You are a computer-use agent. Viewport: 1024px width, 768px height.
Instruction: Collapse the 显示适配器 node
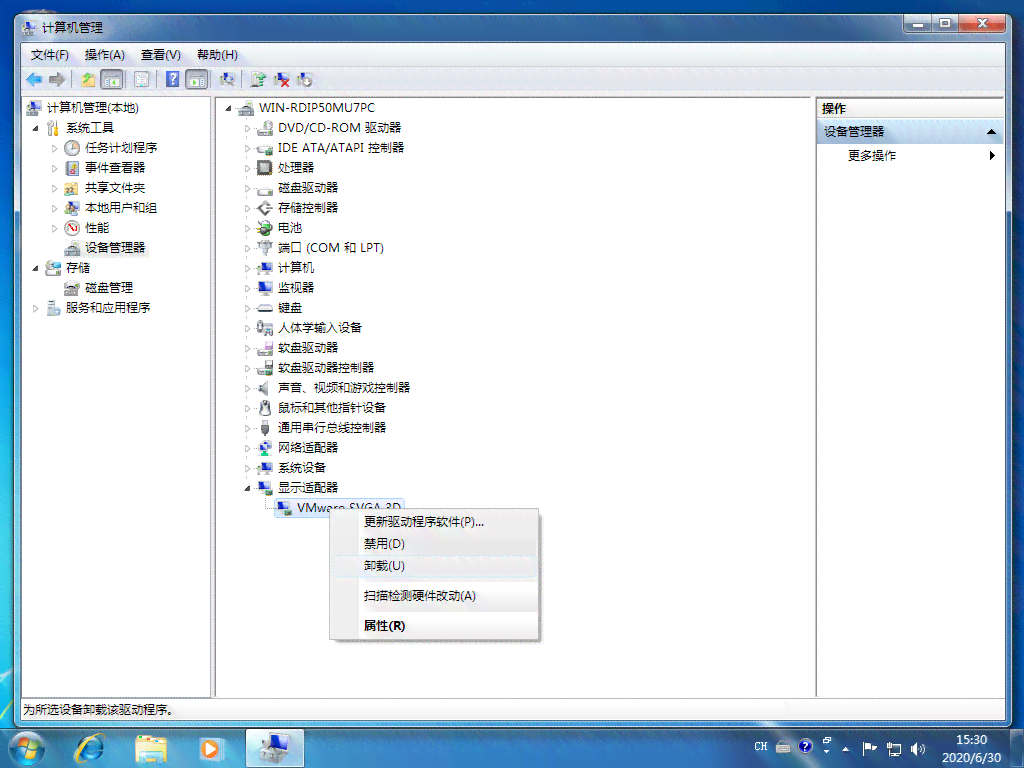(x=248, y=488)
